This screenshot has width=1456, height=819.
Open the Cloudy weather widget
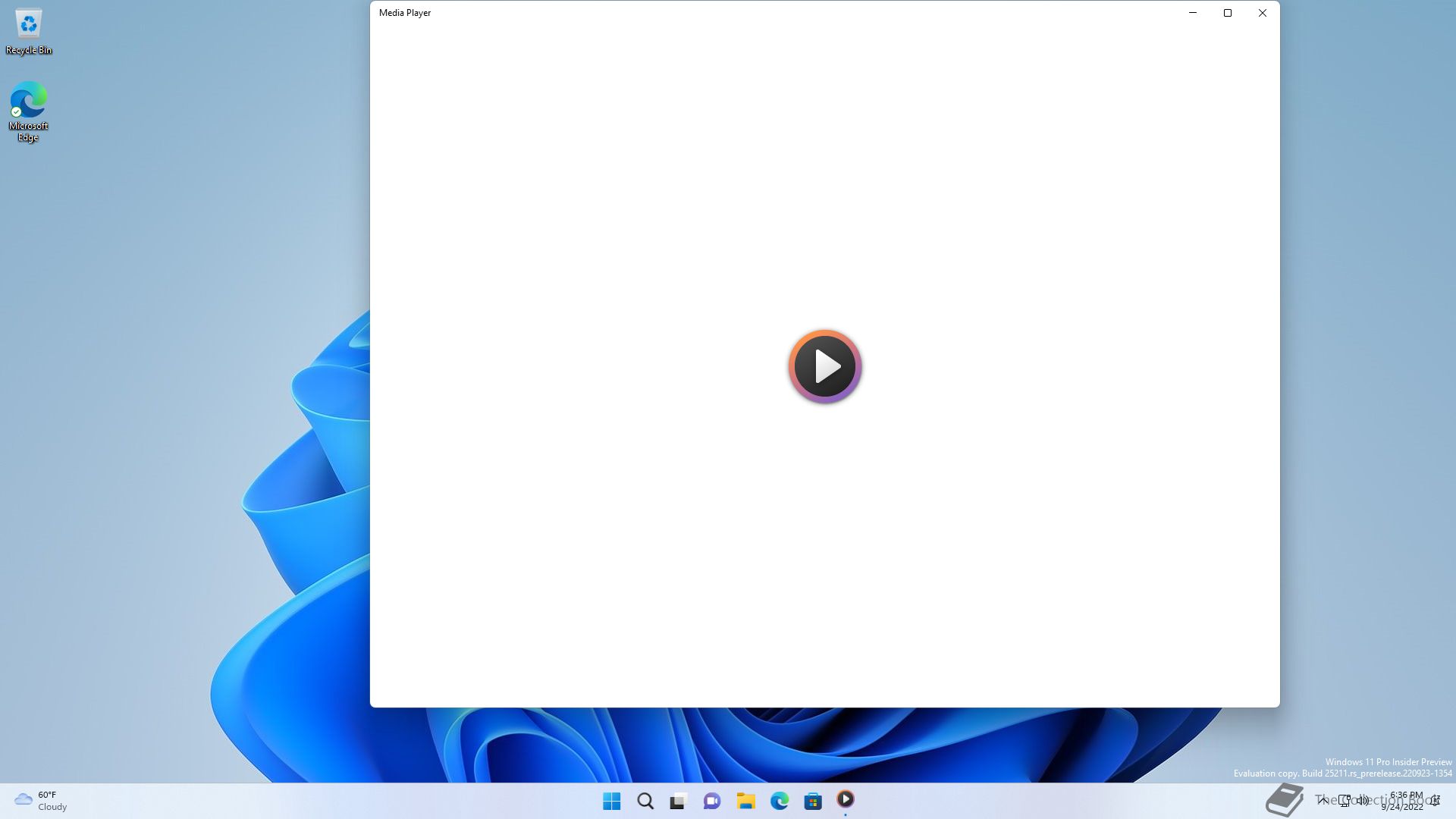coord(41,801)
